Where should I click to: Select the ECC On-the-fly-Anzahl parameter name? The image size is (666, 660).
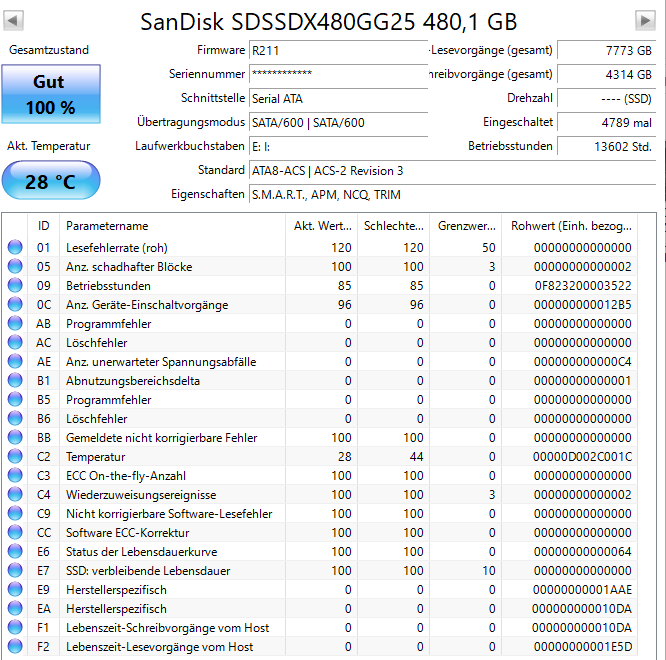126,476
